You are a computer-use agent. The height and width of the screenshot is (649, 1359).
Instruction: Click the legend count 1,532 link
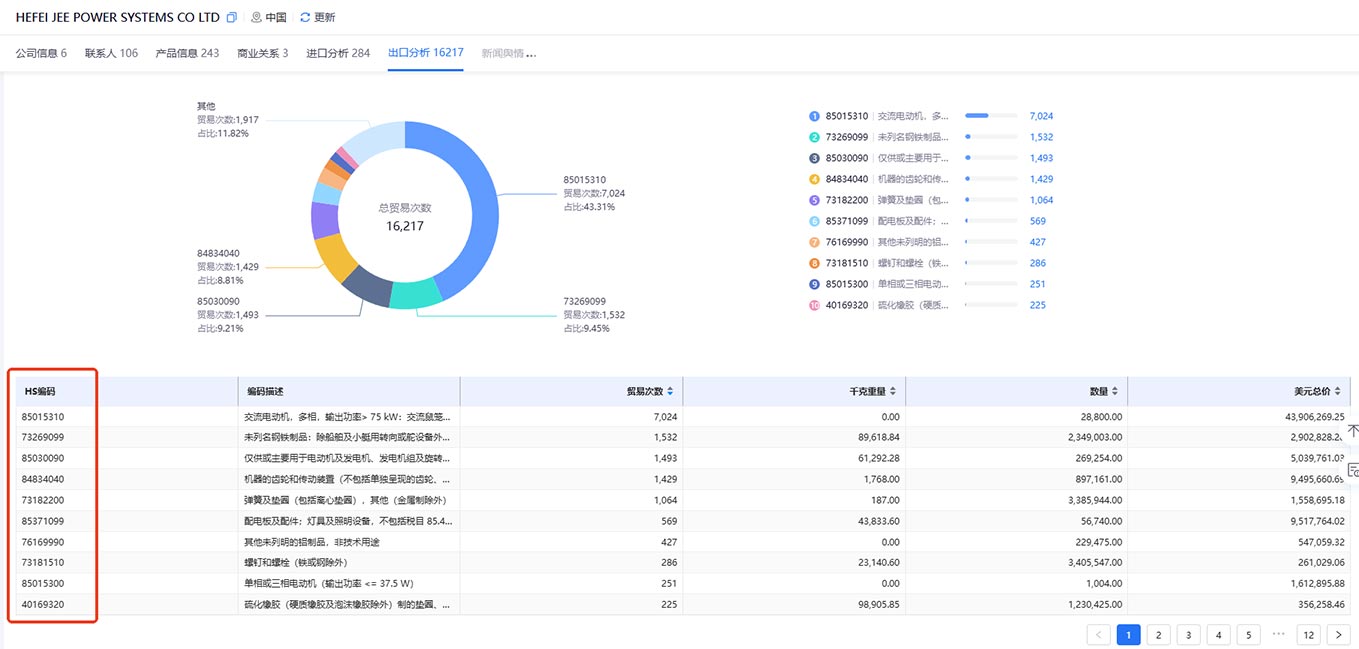click(1041, 137)
